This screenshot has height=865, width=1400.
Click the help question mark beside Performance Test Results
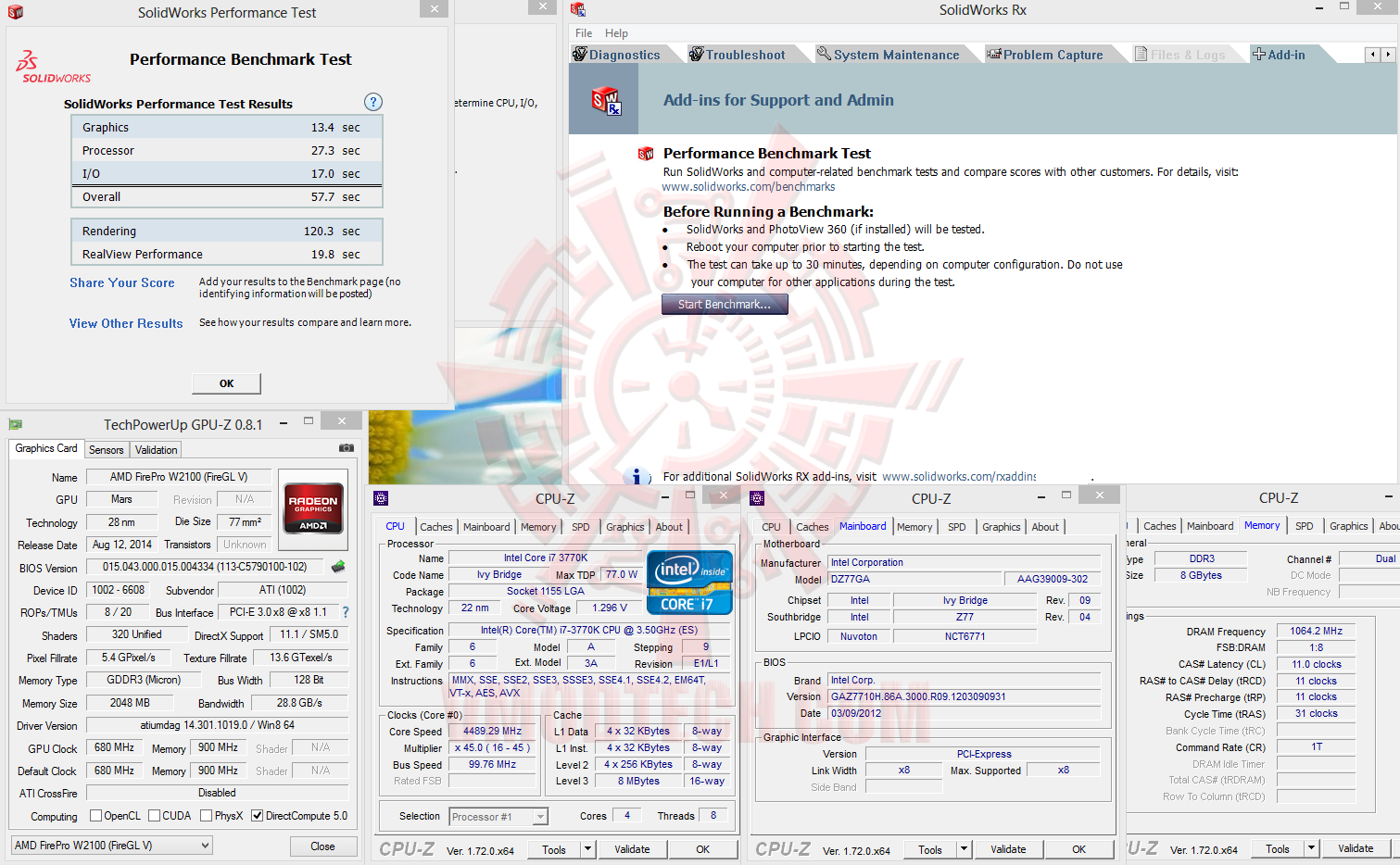pos(372,102)
